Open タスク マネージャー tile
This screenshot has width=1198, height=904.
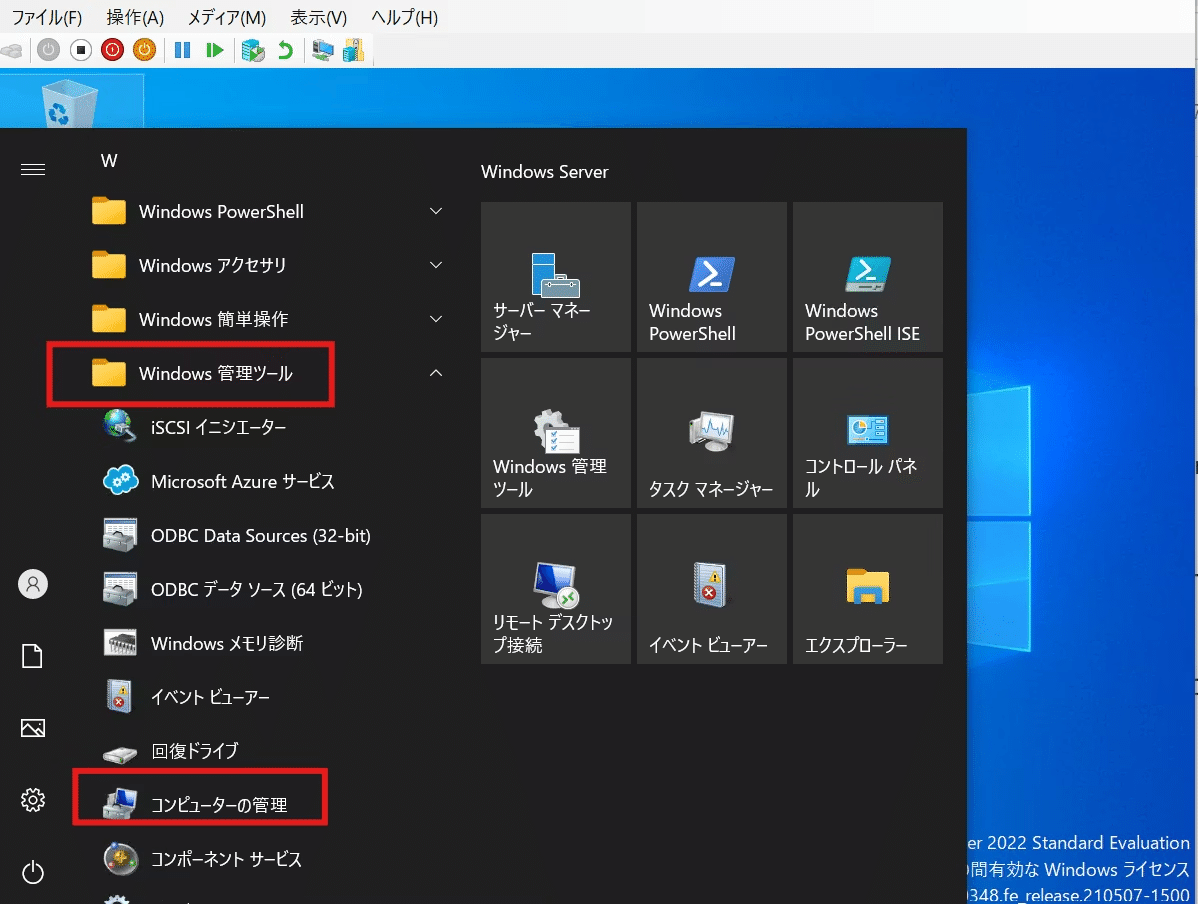click(711, 433)
